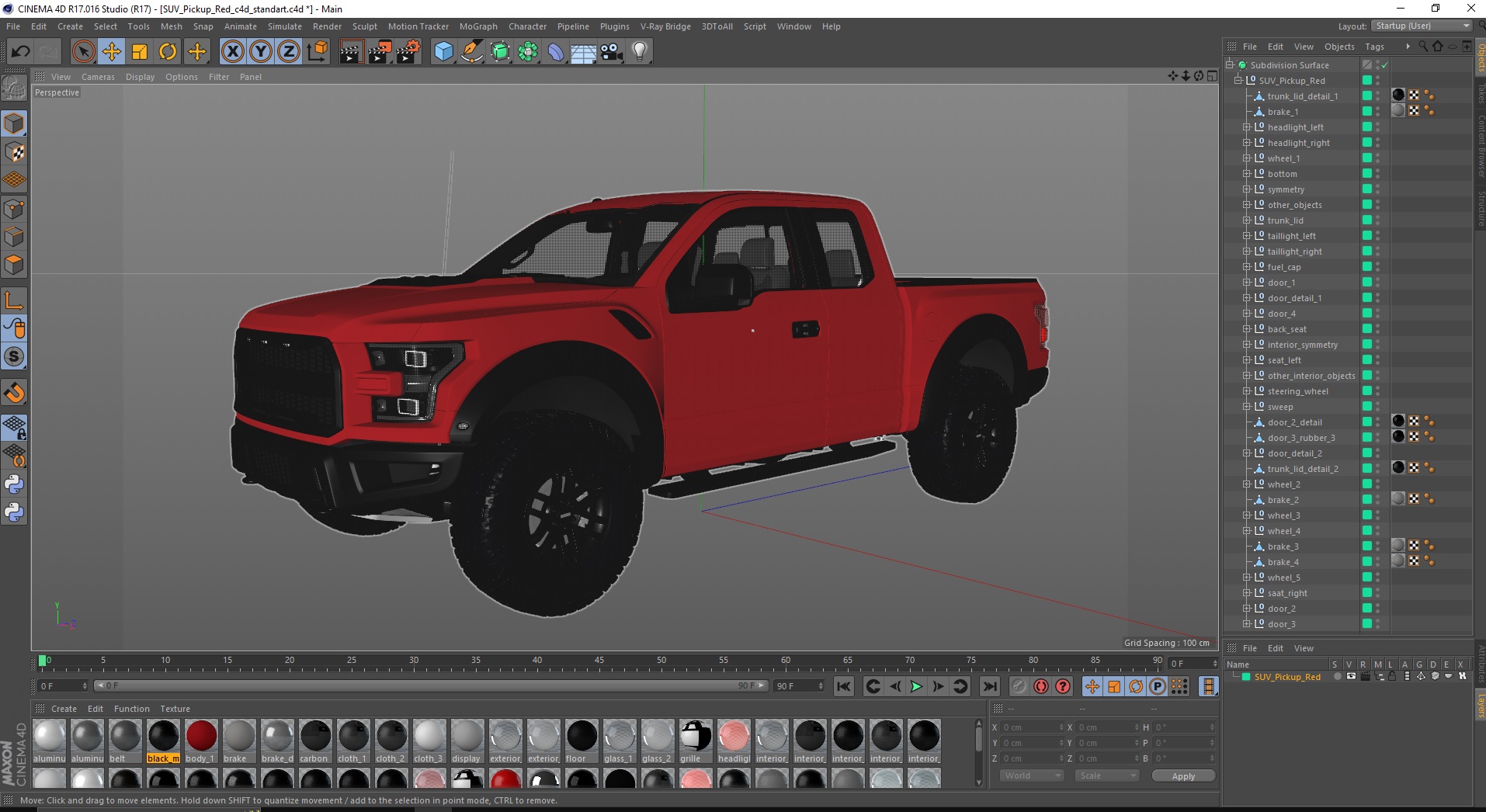Click the Undo arrow icon
1486x812 pixels.
pos(21,52)
